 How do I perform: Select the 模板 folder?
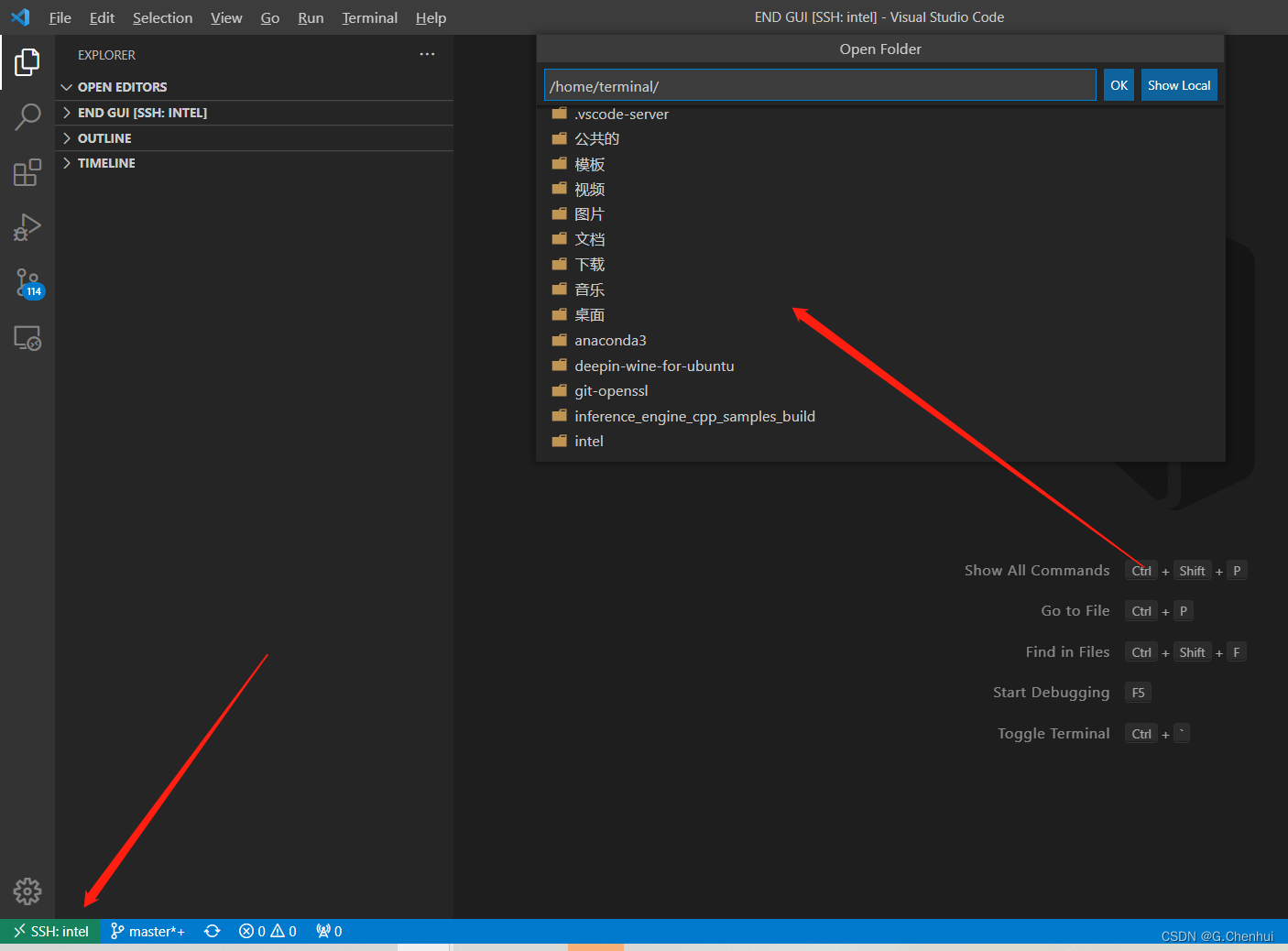click(880, 164)
